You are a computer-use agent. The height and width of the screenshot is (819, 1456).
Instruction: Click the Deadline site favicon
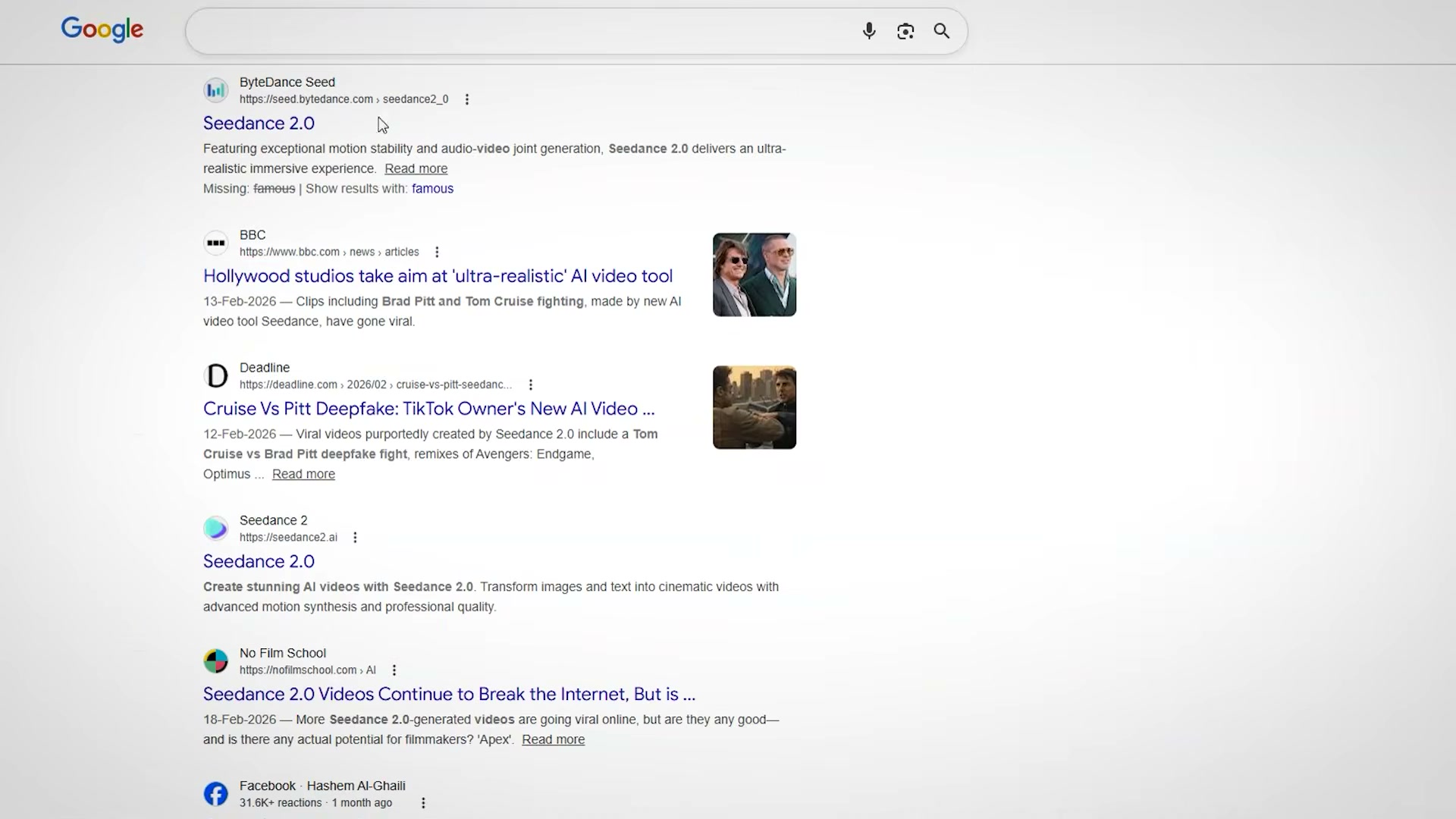click(x=216, y=376)
